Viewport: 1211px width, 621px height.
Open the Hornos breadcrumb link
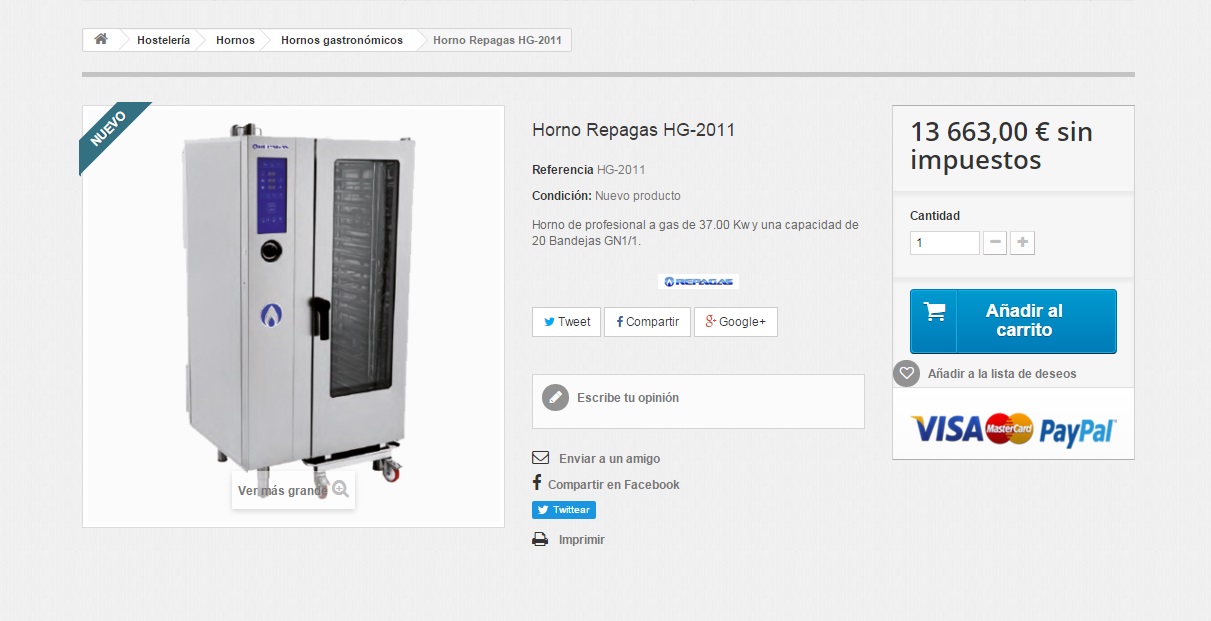(235, 40)
